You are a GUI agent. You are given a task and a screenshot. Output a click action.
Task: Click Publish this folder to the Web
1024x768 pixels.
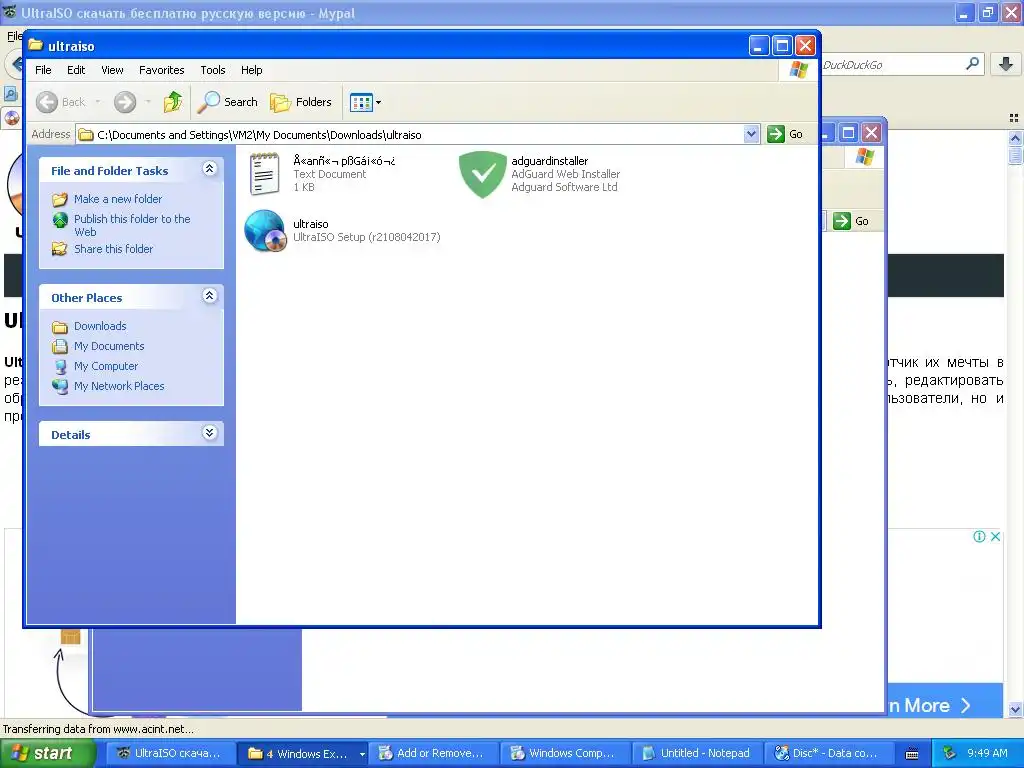132,225
